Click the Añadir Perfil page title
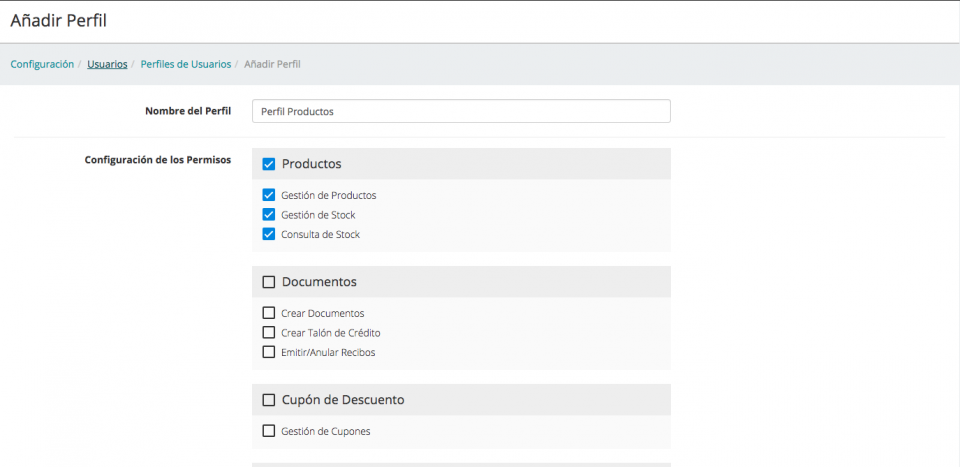The image size is (960, 467). tap(58, 21)
